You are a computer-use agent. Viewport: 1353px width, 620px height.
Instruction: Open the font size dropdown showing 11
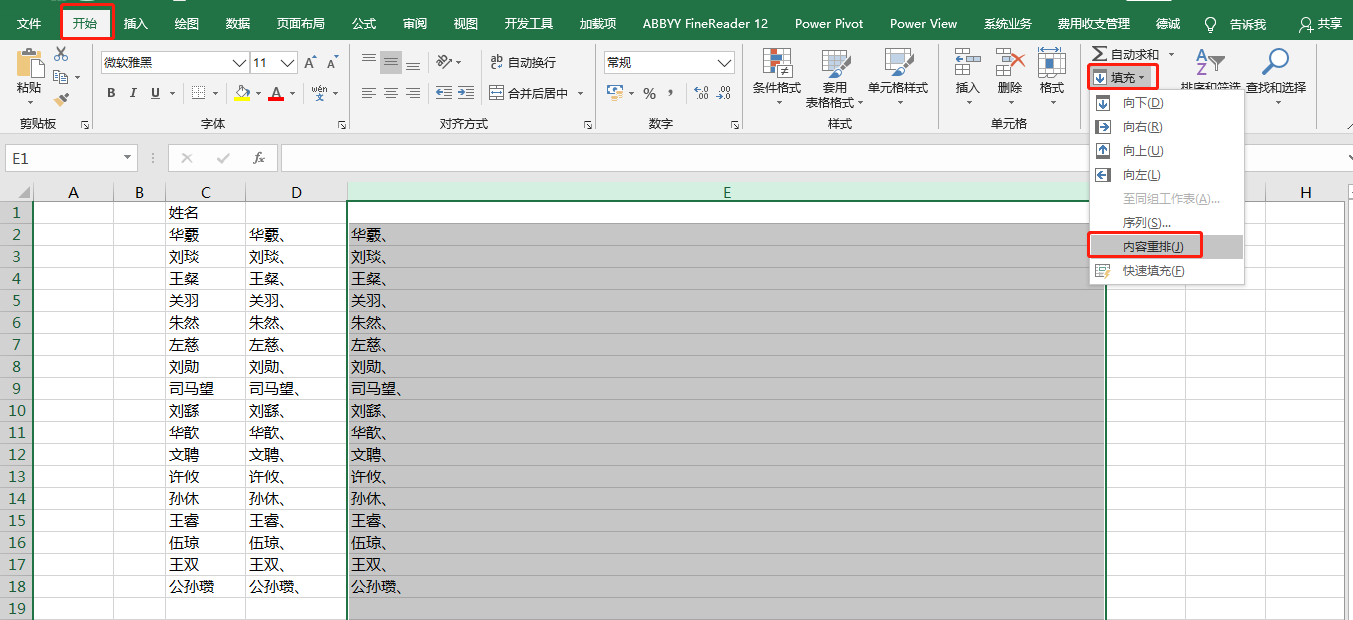289,63
